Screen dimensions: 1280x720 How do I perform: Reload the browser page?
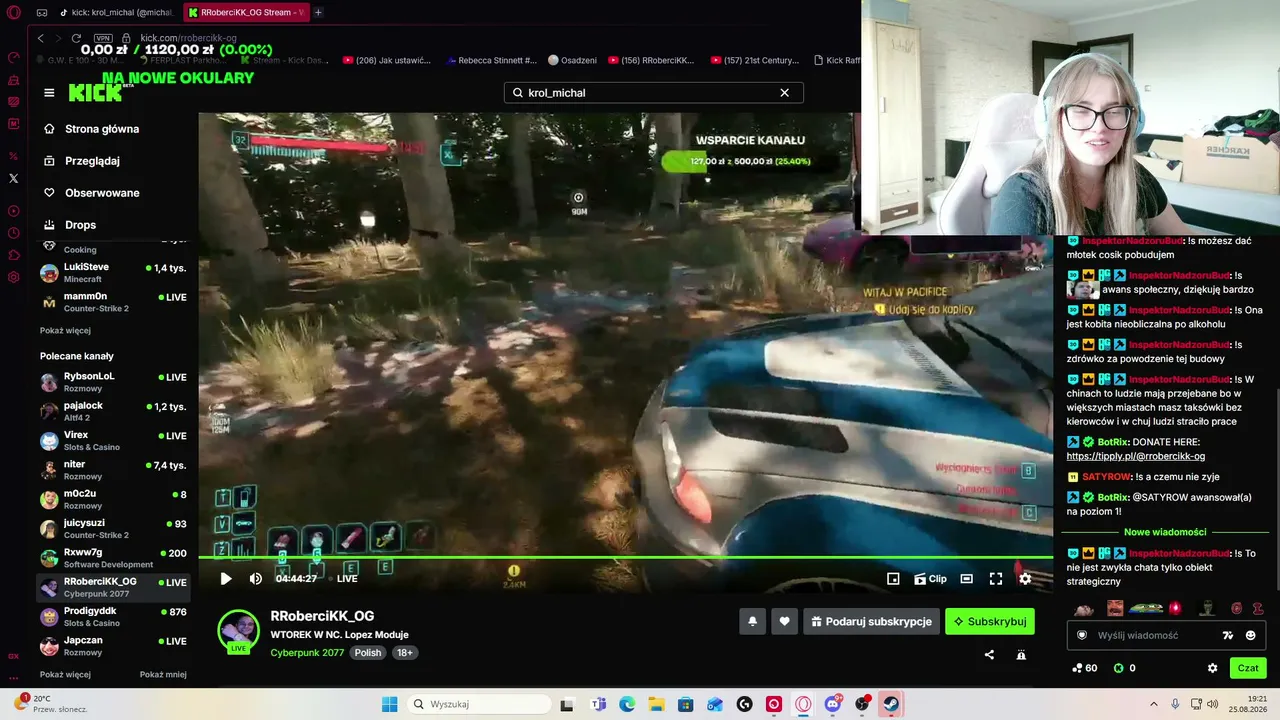pos(76,38)
